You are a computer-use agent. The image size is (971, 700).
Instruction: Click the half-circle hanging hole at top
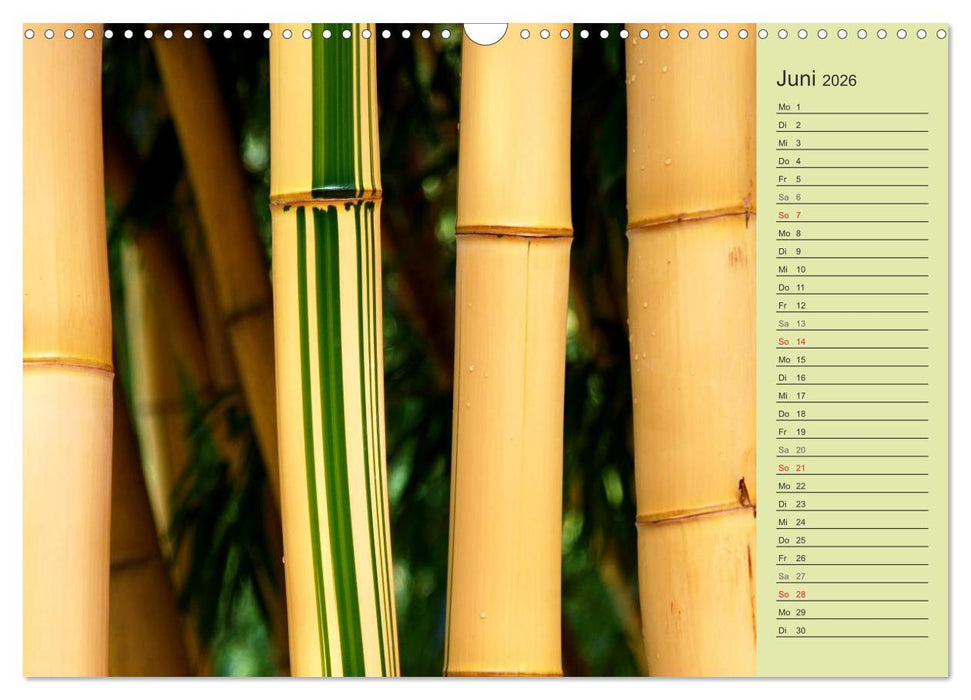tap(485, 33)
